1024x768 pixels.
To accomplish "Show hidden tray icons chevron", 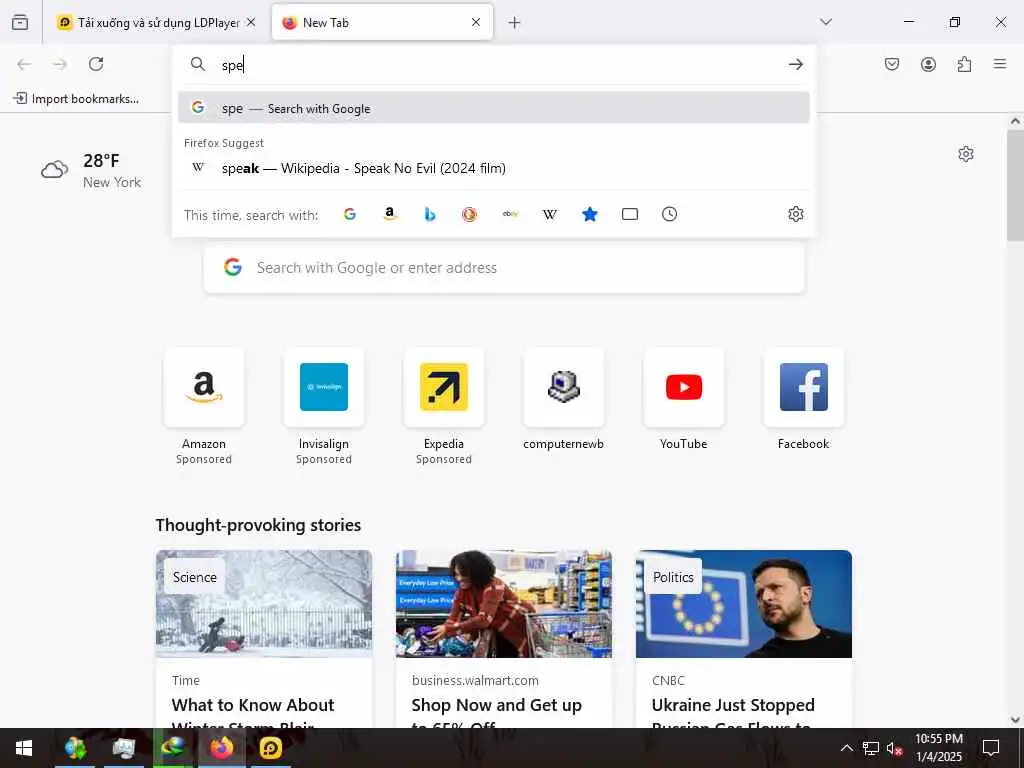I will coord(846,748).
